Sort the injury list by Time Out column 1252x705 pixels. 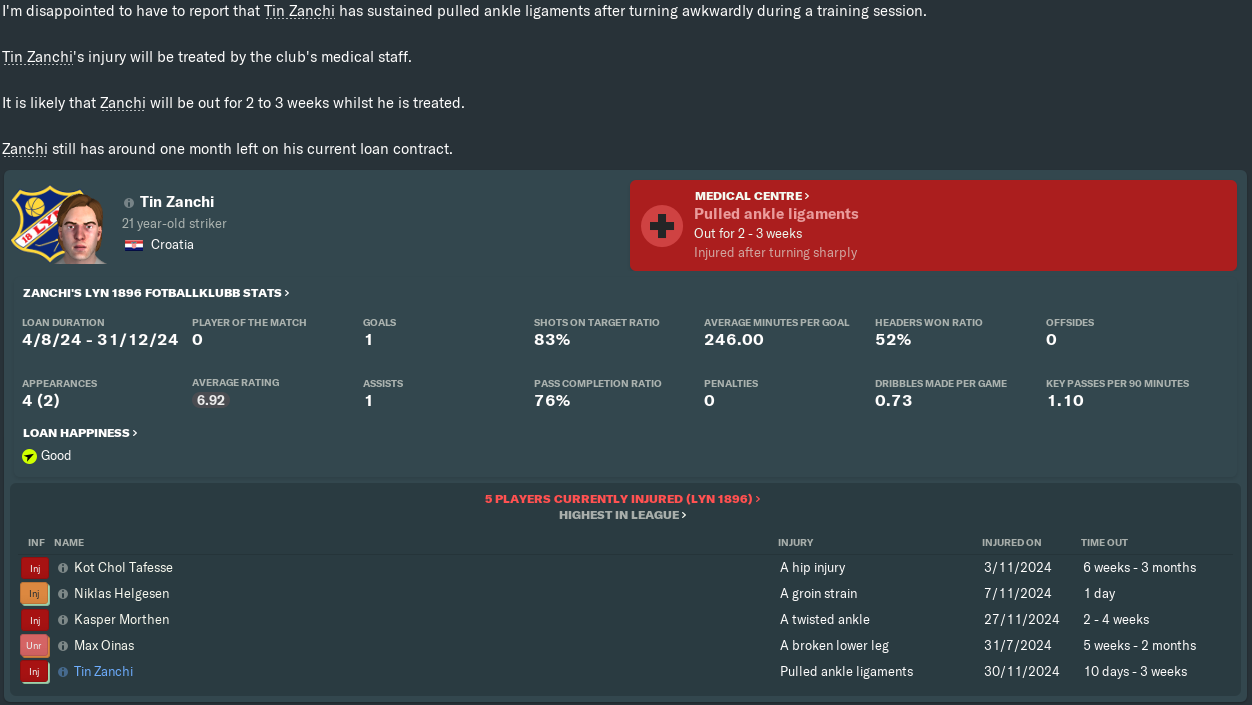click(1104, 543)
